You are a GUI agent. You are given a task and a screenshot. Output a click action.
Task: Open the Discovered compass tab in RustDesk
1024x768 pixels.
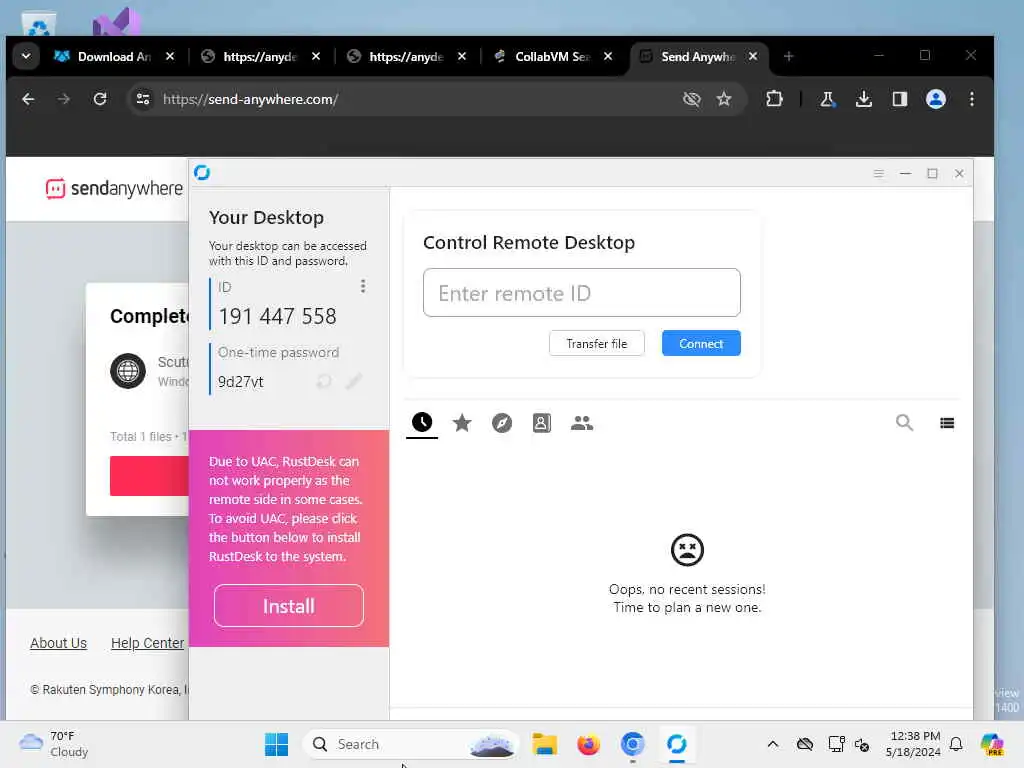502,423
